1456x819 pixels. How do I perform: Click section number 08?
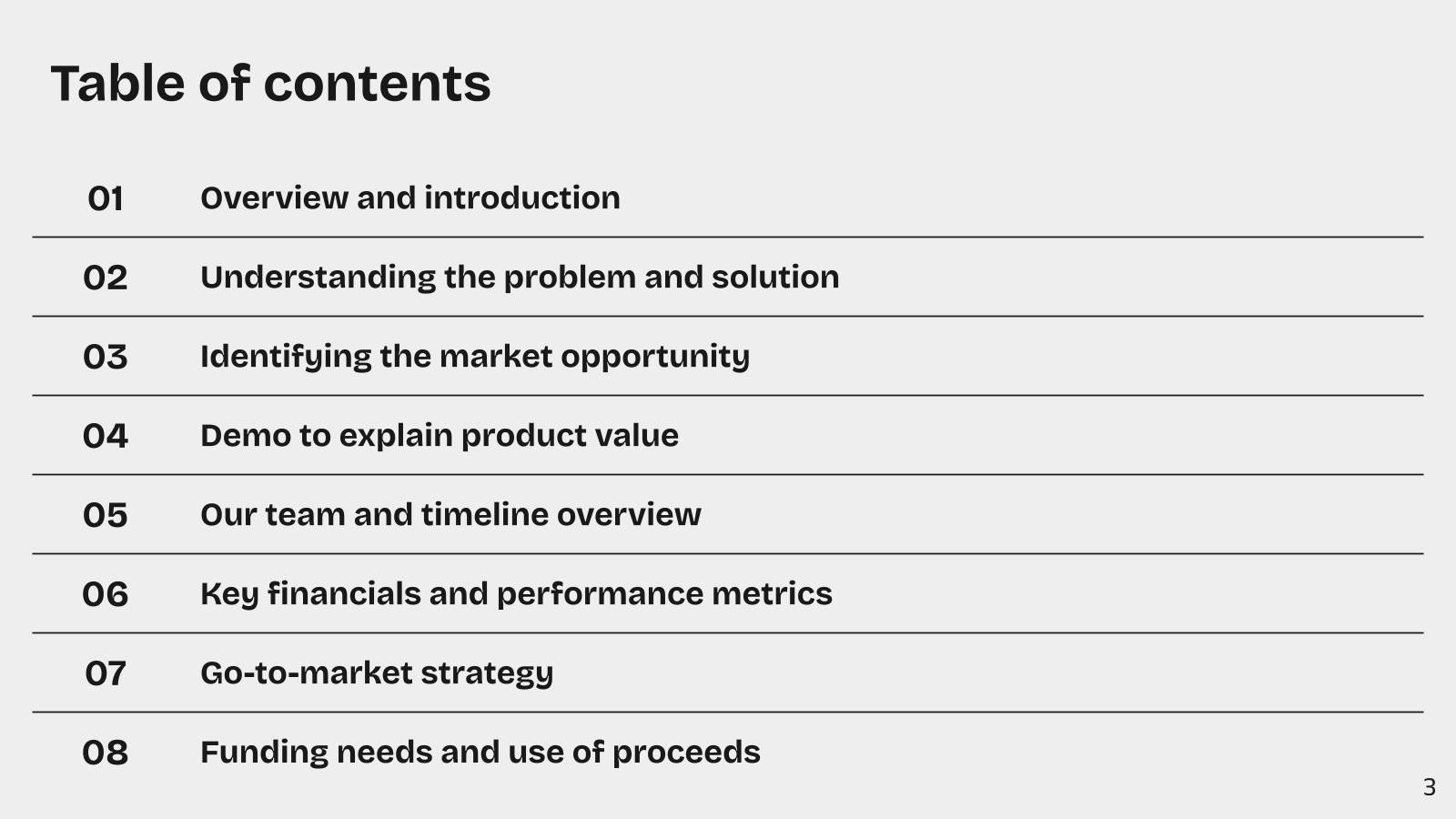(x=106, y=753)
